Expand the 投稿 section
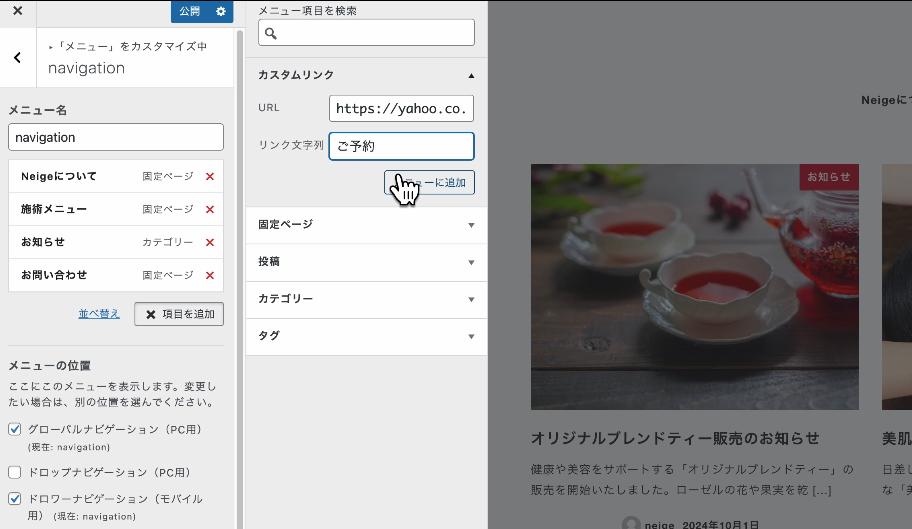The width and height of the screenshot is (912, 529). 366,262
